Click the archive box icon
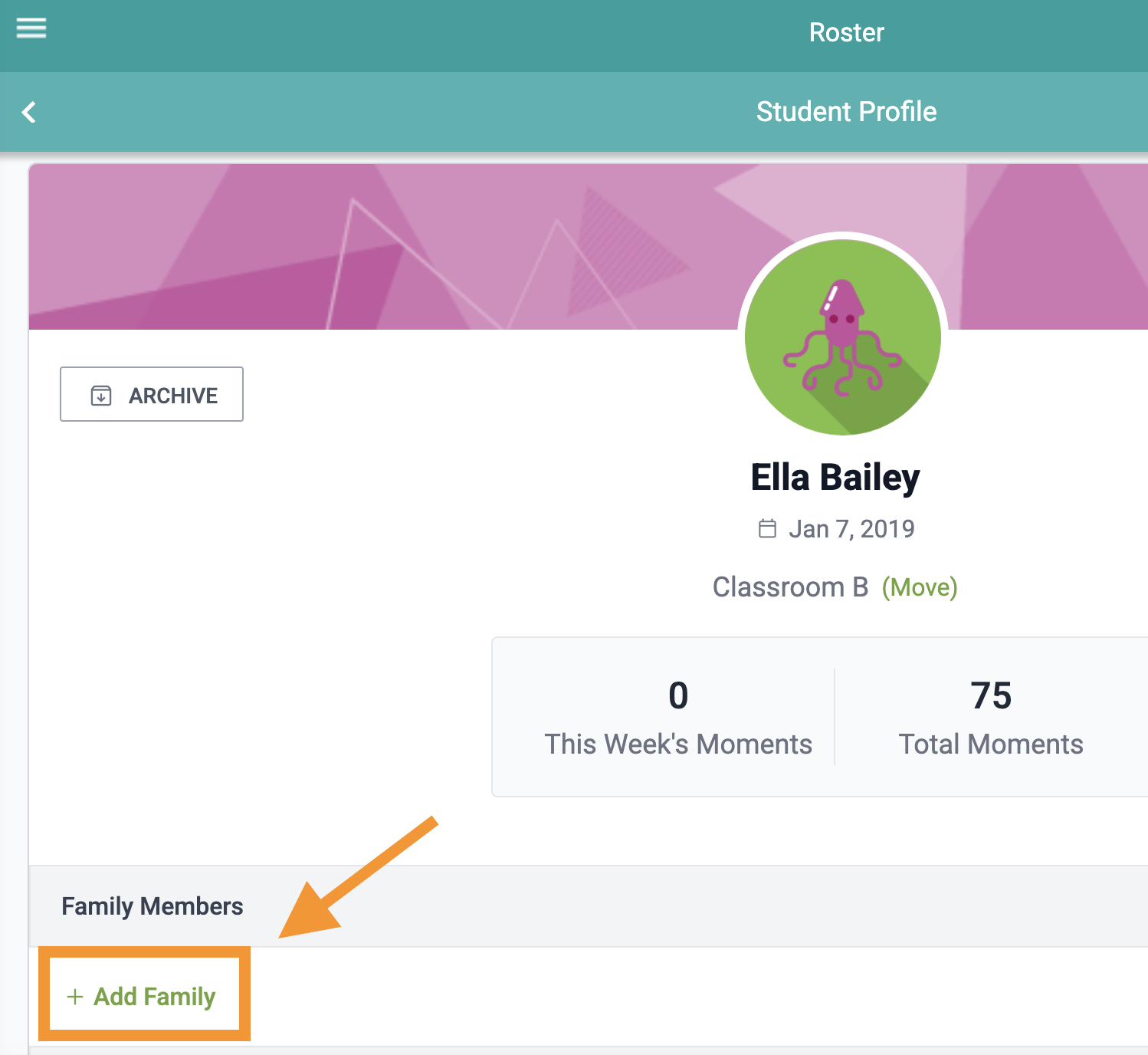The image size is (1148, 1055). coord(101,396)
